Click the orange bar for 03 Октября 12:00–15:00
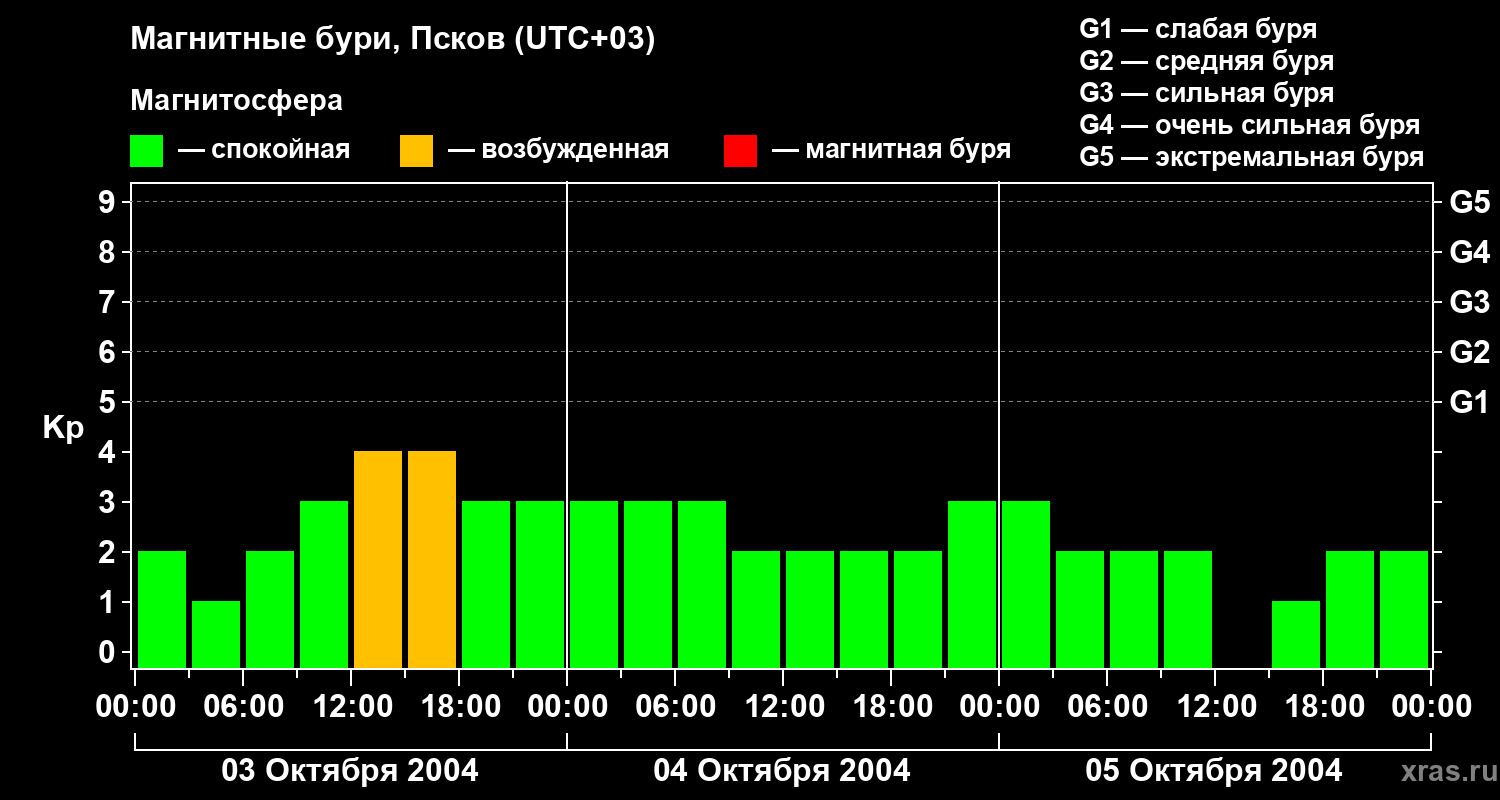Image resolution: width=1500 pixels, height=800 pixels. tap(378, 559)
